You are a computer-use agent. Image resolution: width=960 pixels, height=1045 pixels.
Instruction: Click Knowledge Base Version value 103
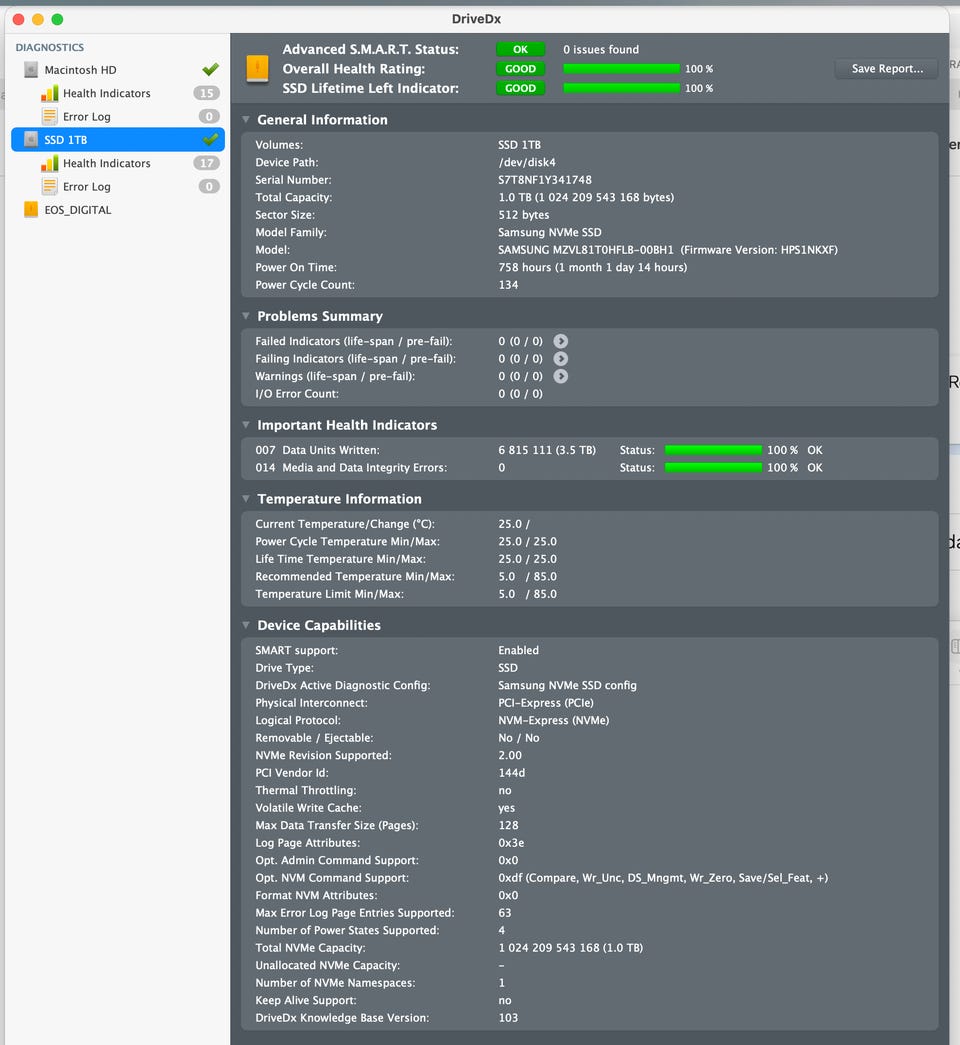(508, 1018)
